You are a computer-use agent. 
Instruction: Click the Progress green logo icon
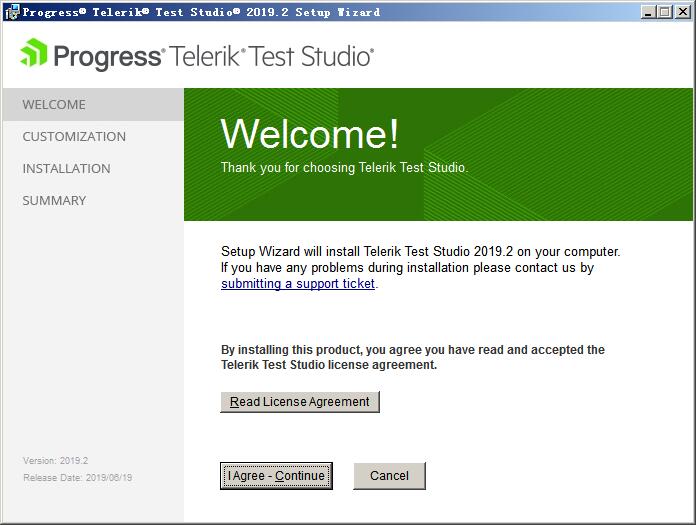[34, 53]
